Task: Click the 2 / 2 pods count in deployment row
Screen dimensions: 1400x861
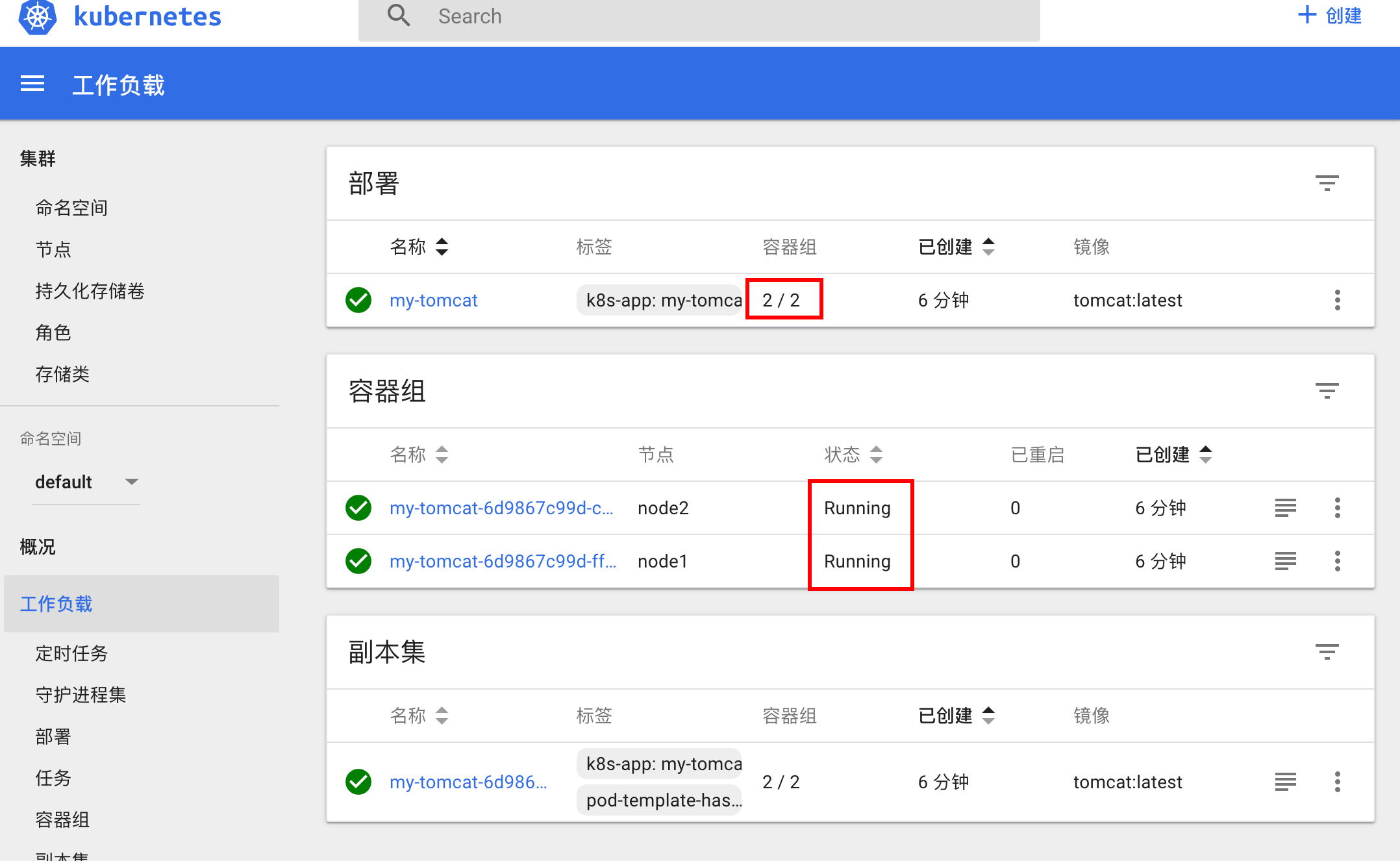Action: (x=781, y=300)
